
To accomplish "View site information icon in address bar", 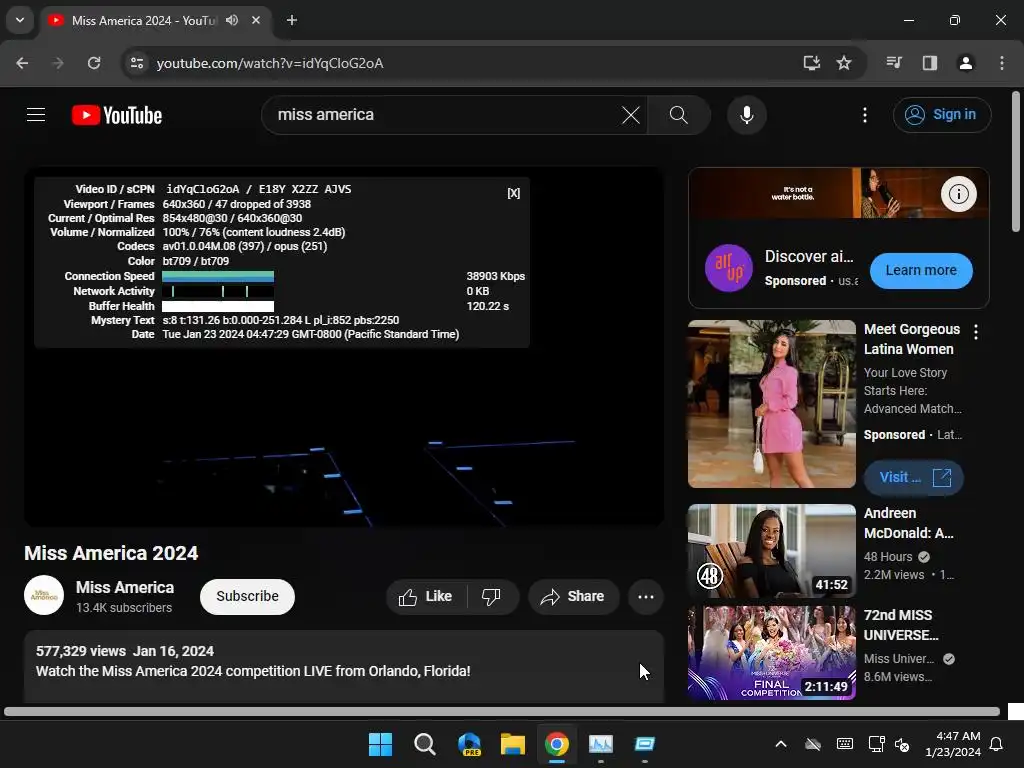I will (x=137, y=63).
